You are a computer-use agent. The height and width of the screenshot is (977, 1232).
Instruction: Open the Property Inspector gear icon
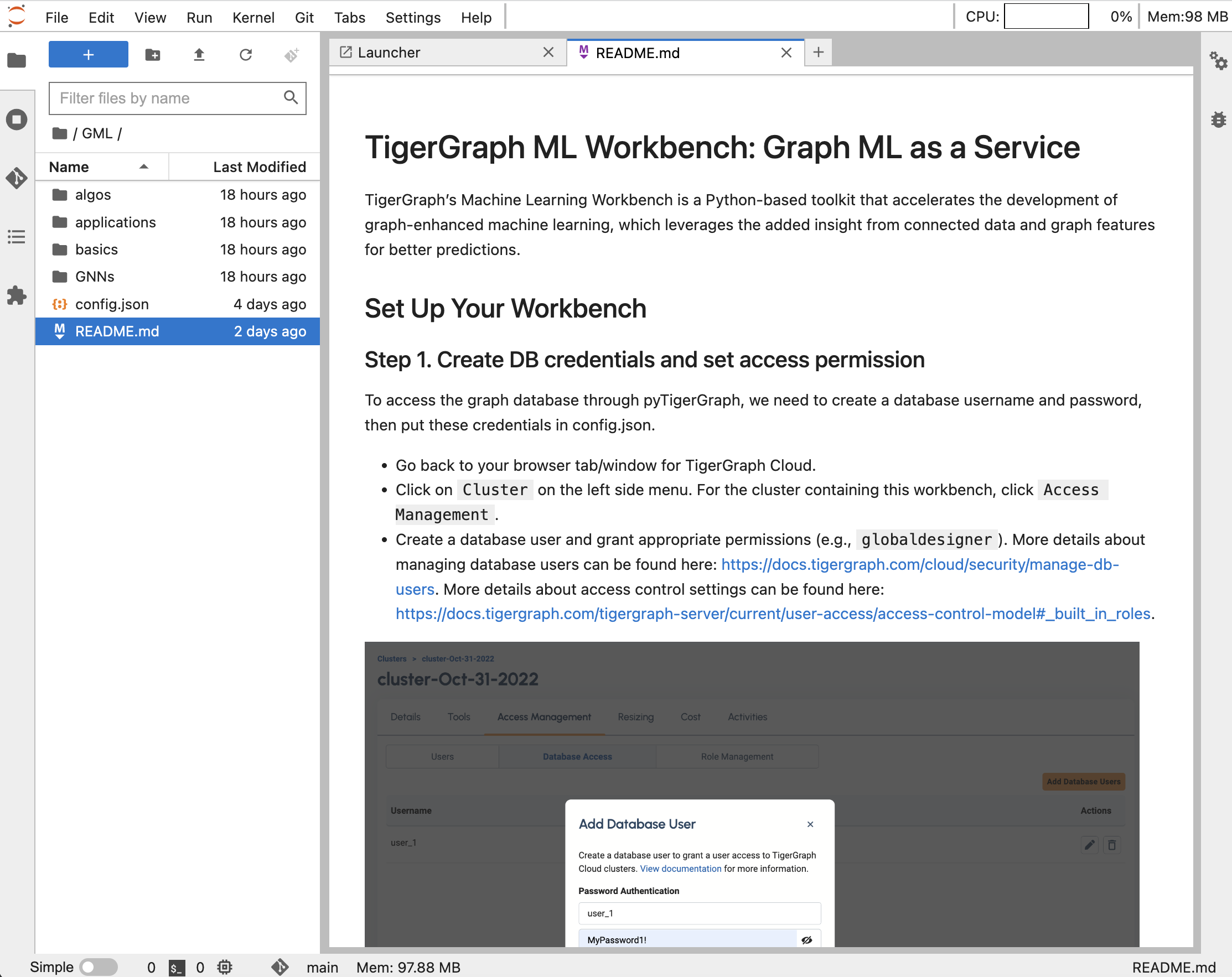tap(1218, 60)
